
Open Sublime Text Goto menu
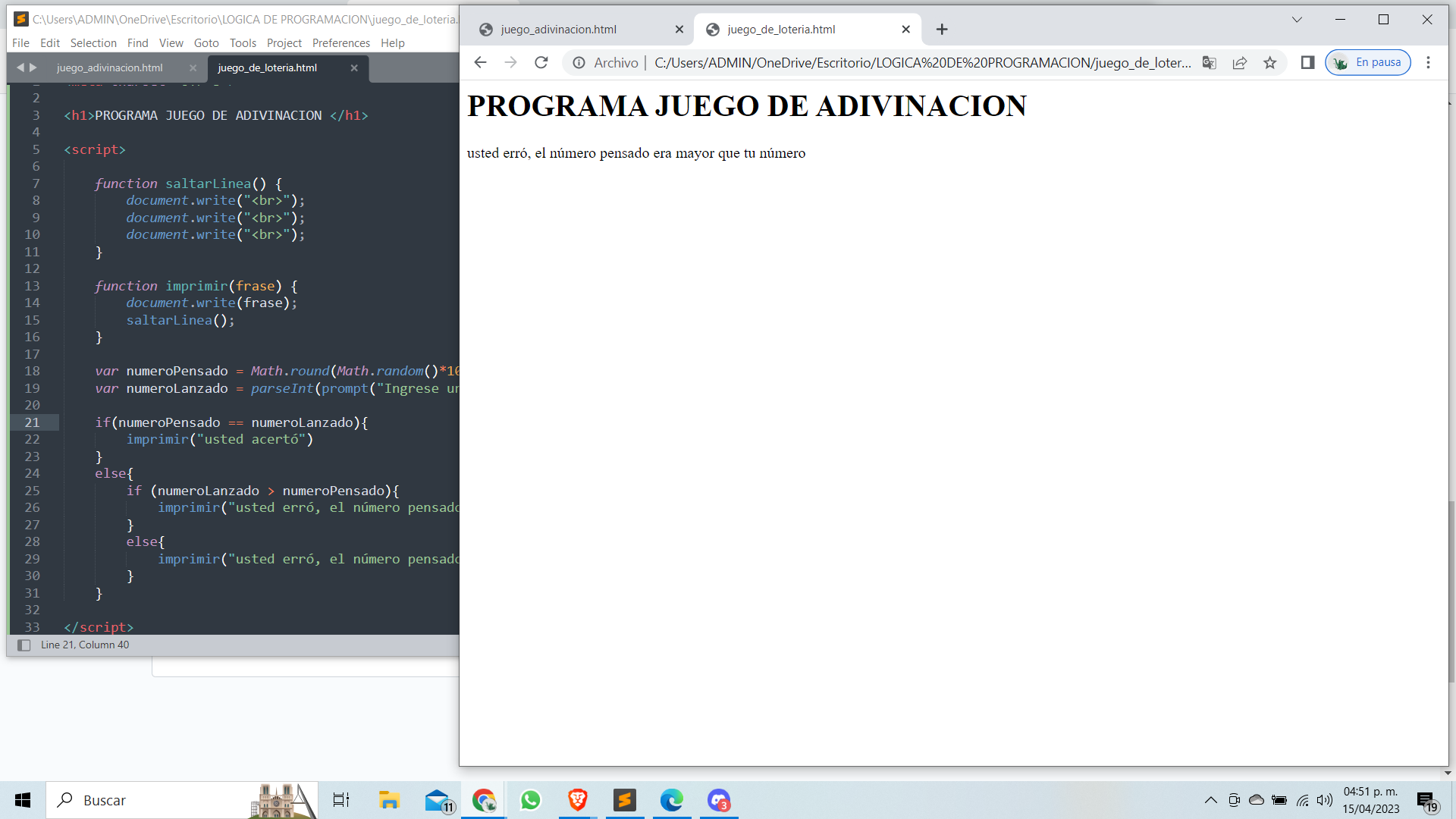tap(206, 42)
